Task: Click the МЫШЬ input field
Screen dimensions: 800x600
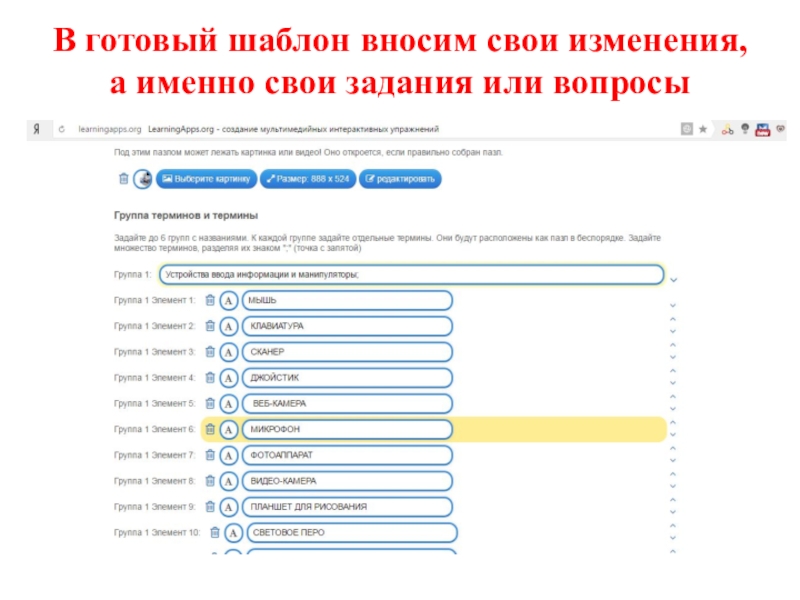Action: (x=347, y=301)
